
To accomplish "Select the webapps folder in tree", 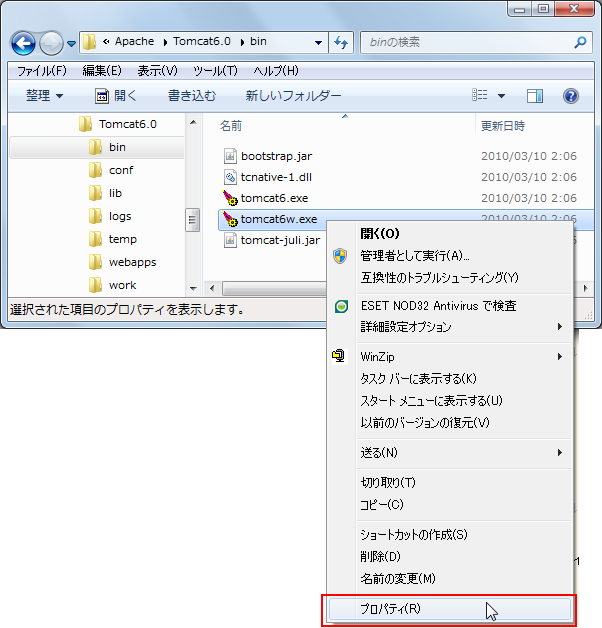I will (x=132, y=262).
